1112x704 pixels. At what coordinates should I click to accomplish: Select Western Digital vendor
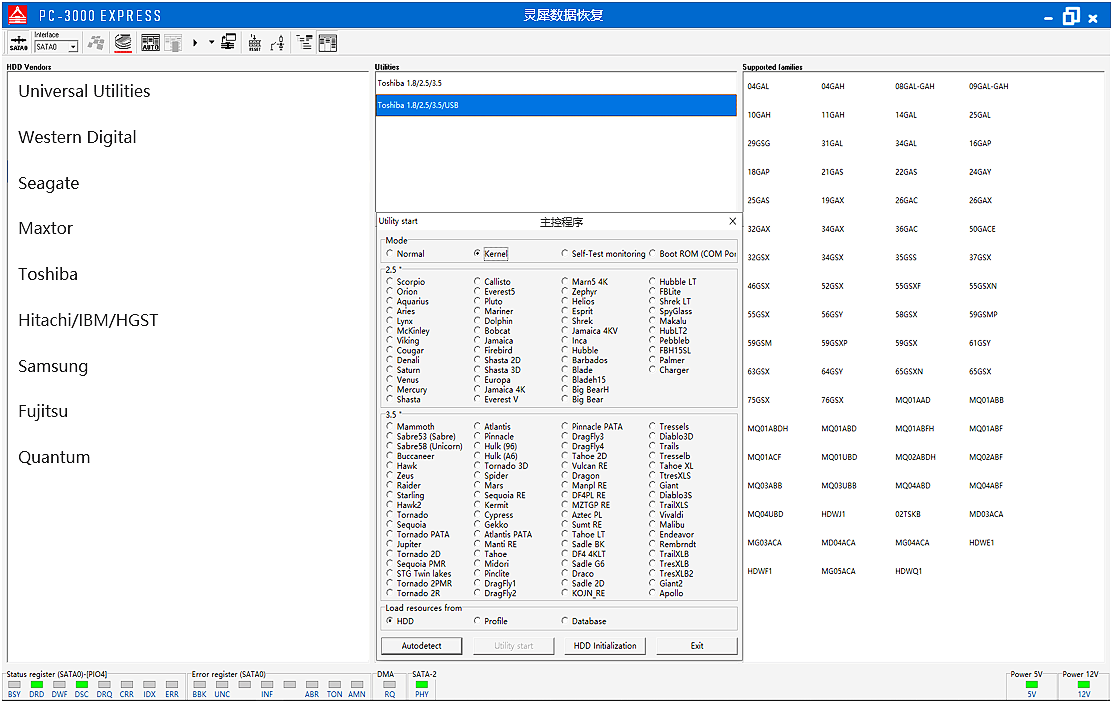[77, 138]
